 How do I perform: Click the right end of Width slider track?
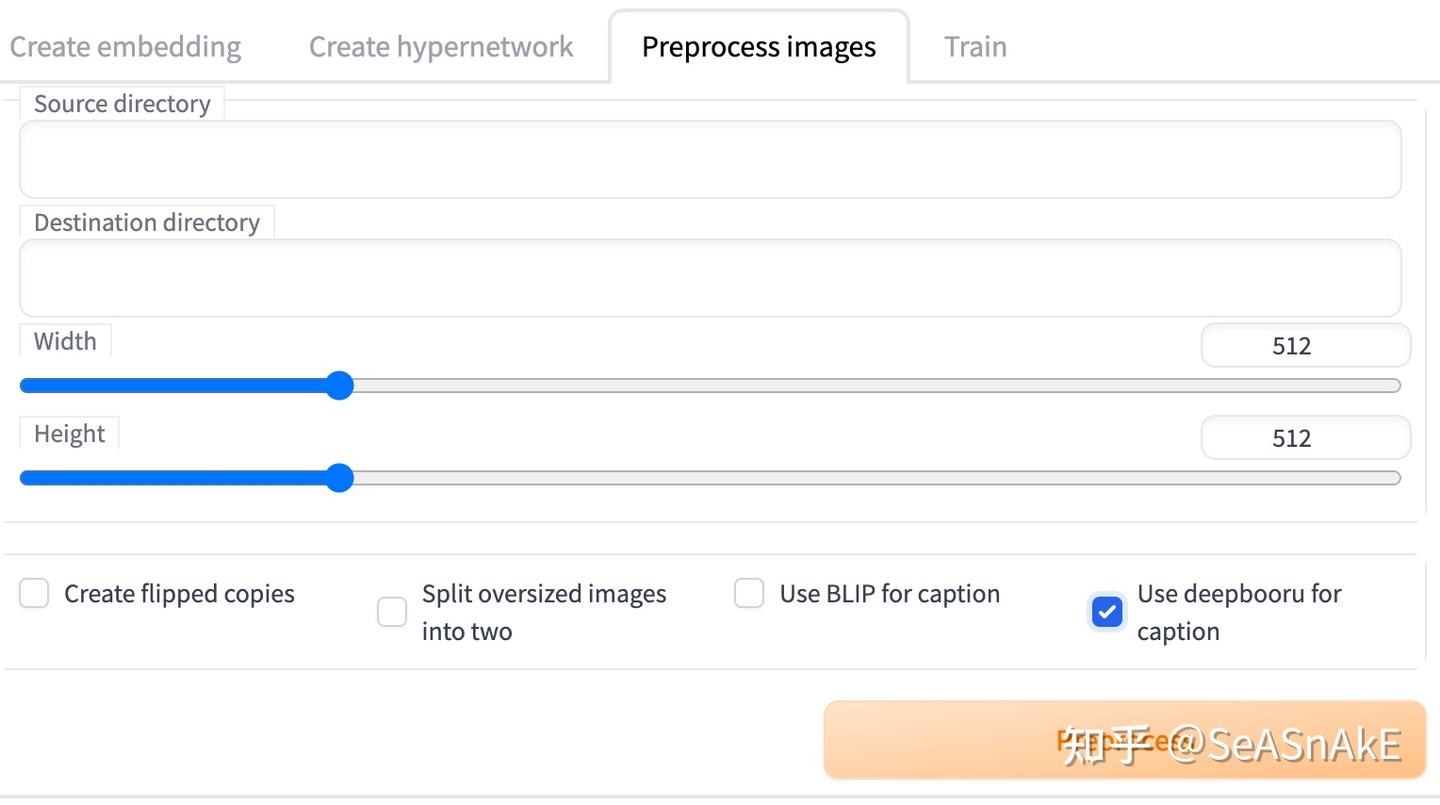(x=1393, y=386)
